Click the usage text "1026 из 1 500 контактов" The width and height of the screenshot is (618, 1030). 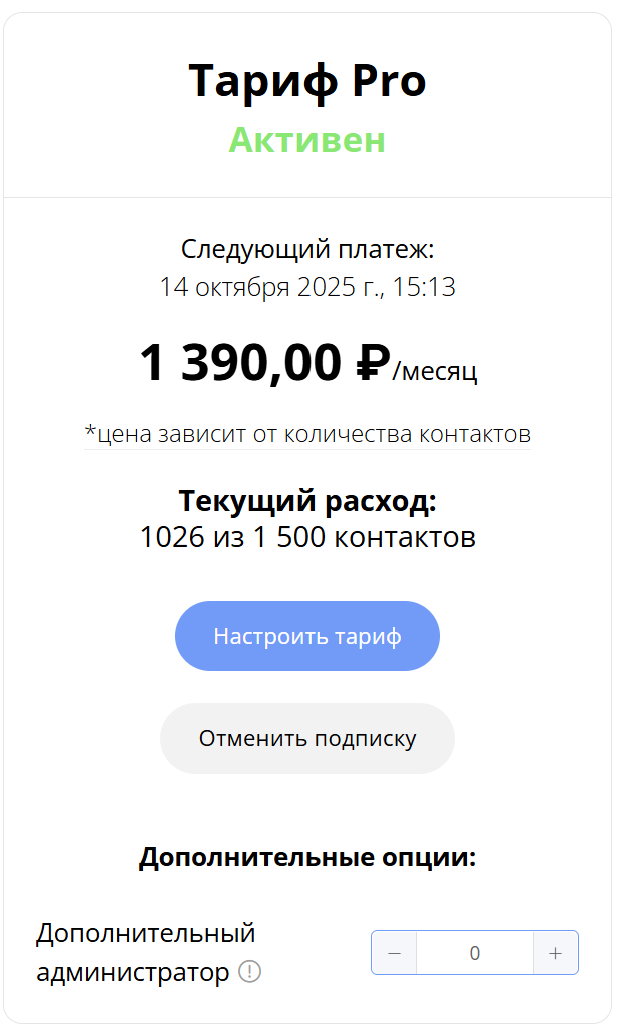307,537
